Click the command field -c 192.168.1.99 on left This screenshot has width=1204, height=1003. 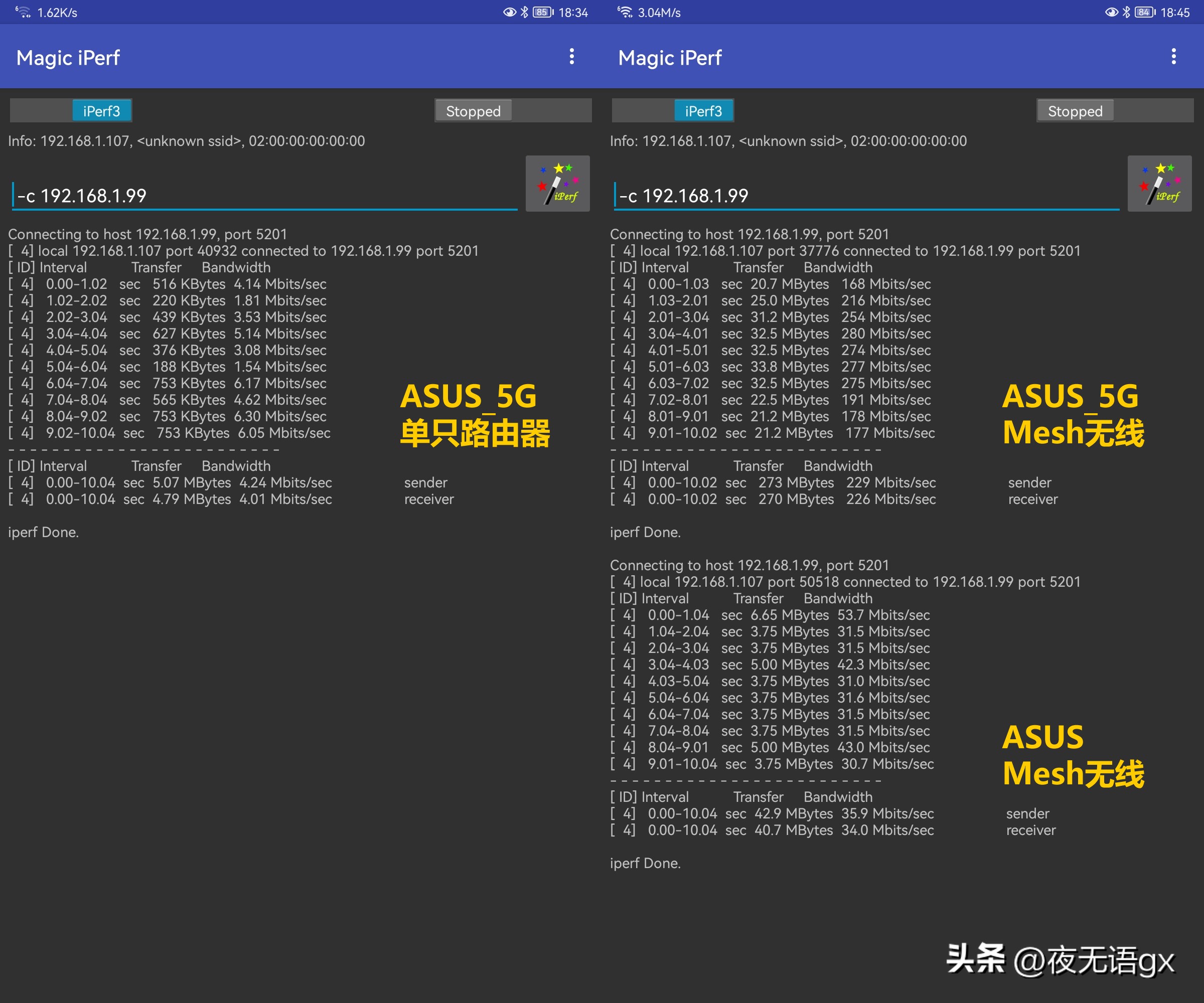(264, 196)
